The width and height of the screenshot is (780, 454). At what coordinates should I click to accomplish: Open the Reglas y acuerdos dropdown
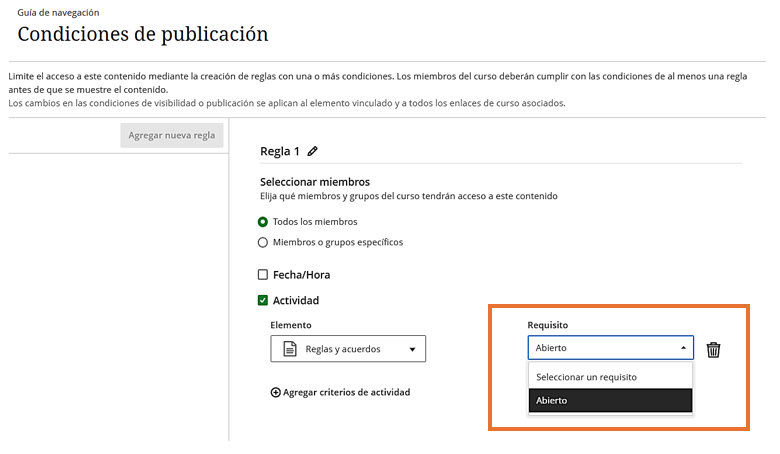coord(348,349)
